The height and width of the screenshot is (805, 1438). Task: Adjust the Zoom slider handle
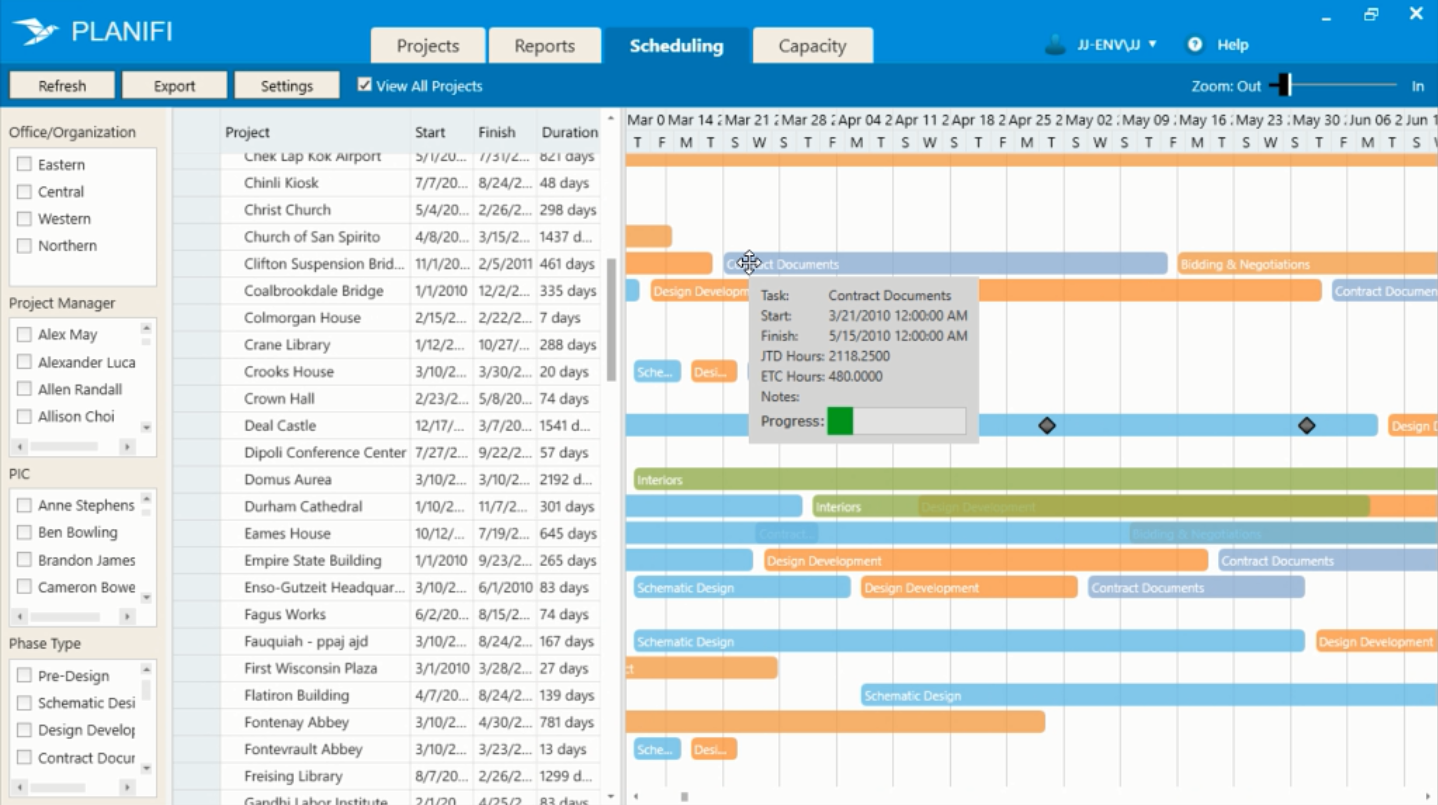[x=1284, y=86]
